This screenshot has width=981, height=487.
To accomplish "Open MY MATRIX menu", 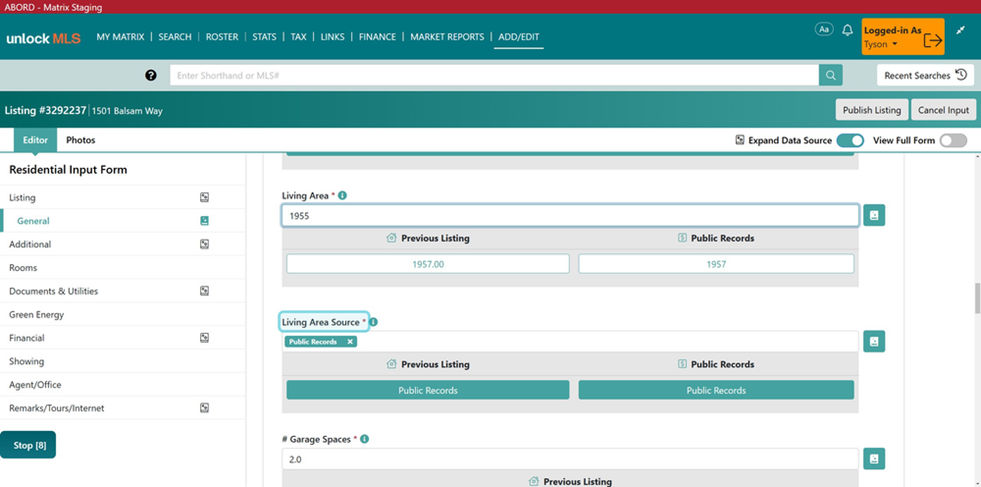I will point(120,37).
